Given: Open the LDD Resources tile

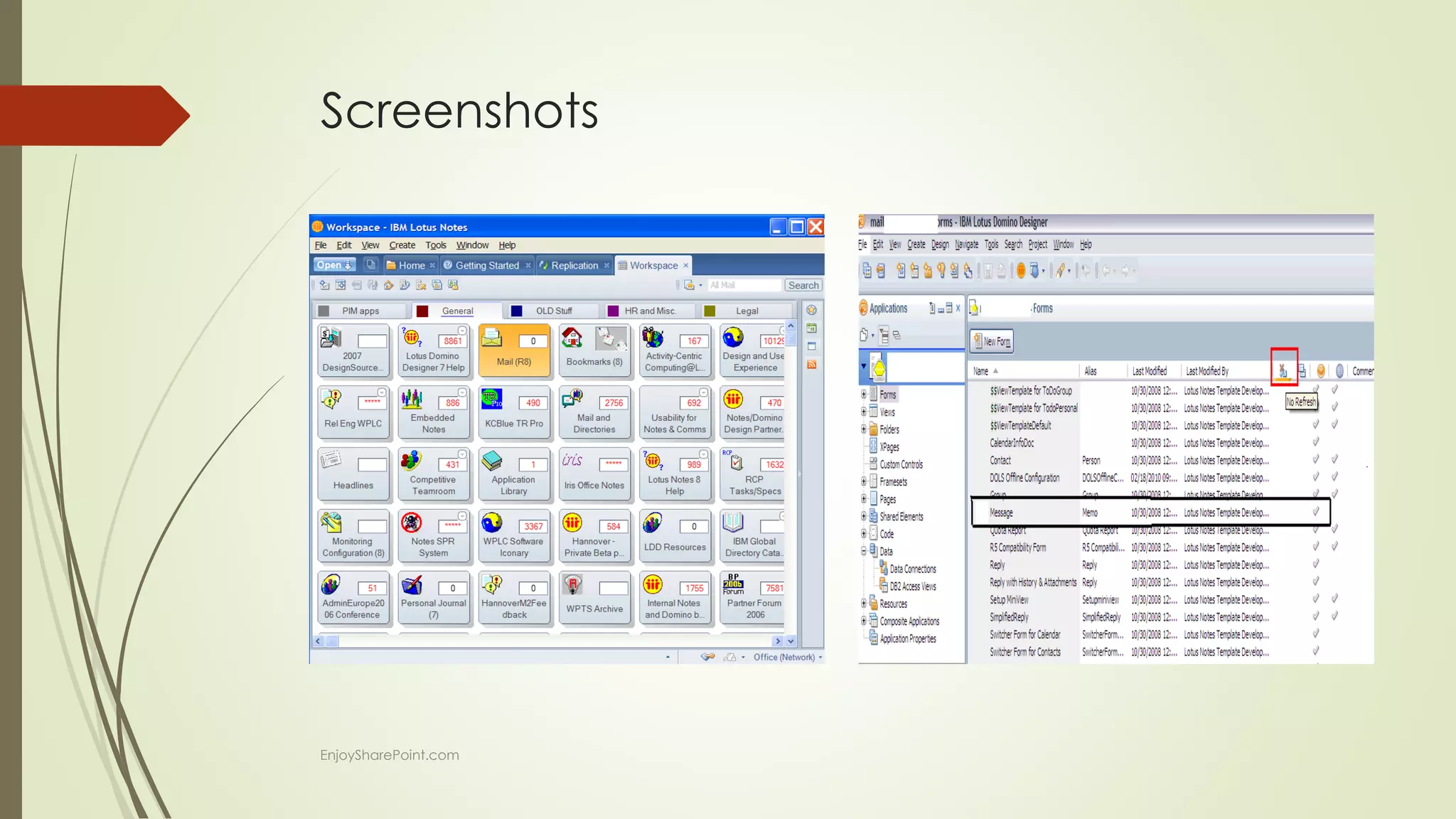Looking at the screenshot, I should click(675, 535).
